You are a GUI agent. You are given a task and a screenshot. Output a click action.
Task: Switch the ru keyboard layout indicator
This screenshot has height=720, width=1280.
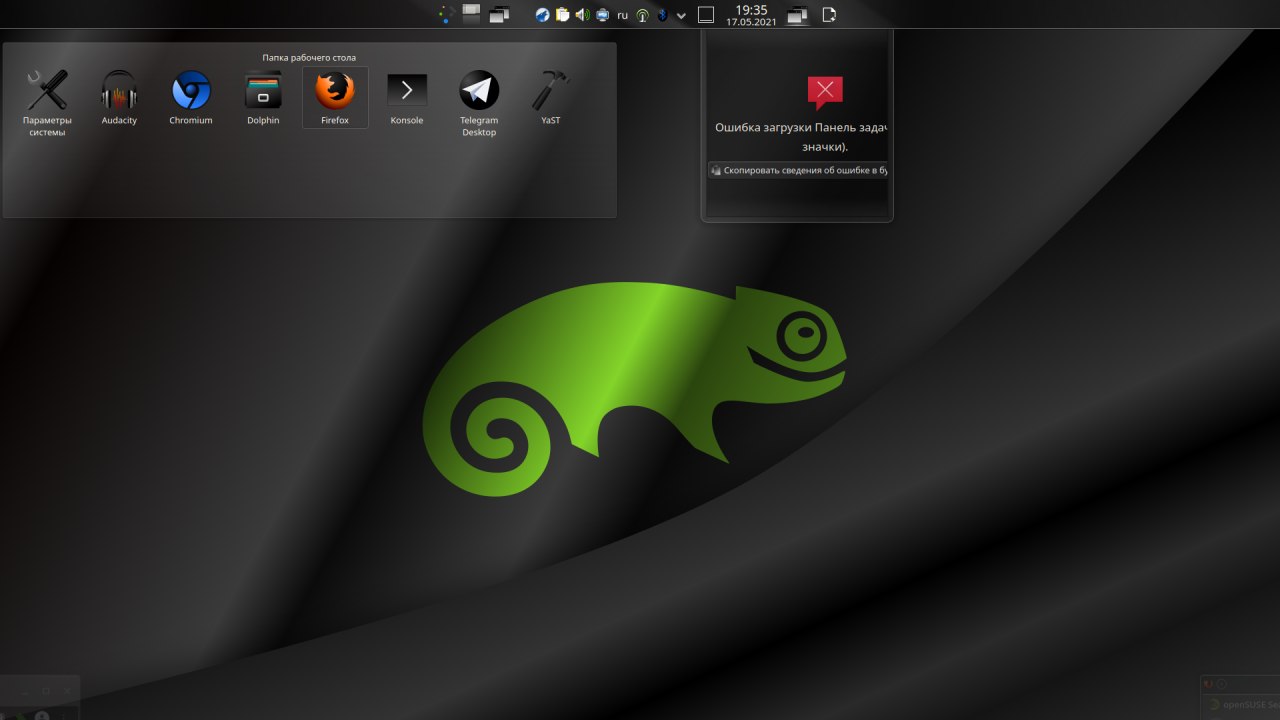tap(622, 15)
